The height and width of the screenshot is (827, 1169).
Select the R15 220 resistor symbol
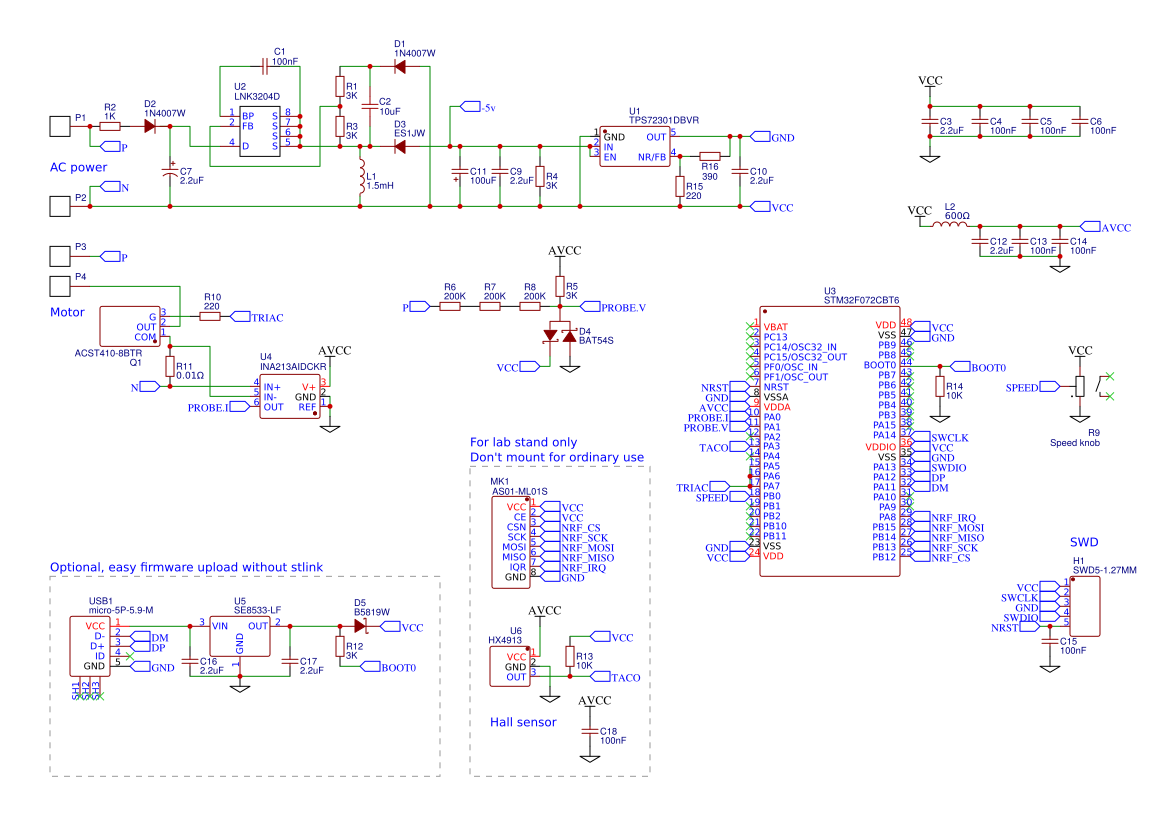point(680,186)
